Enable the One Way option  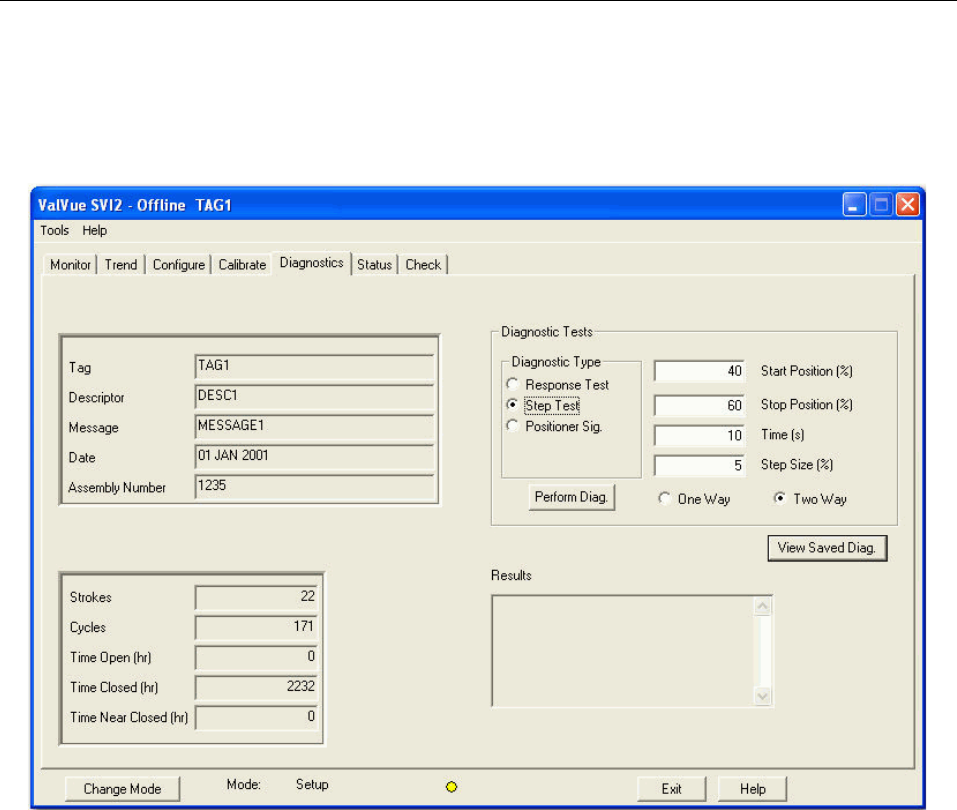tap(665, 500)
